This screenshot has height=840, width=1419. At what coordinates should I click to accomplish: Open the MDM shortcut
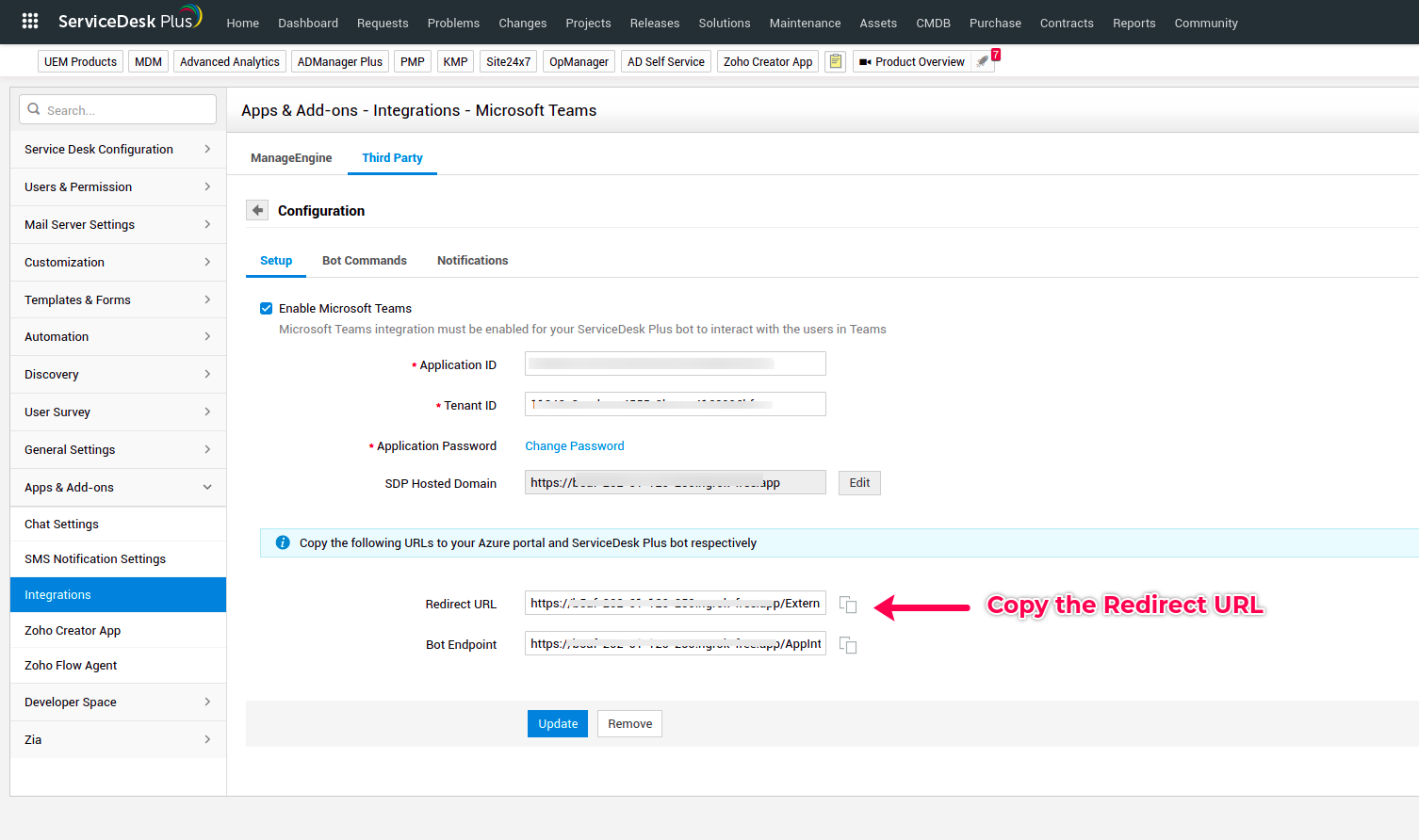coord(148,62)
